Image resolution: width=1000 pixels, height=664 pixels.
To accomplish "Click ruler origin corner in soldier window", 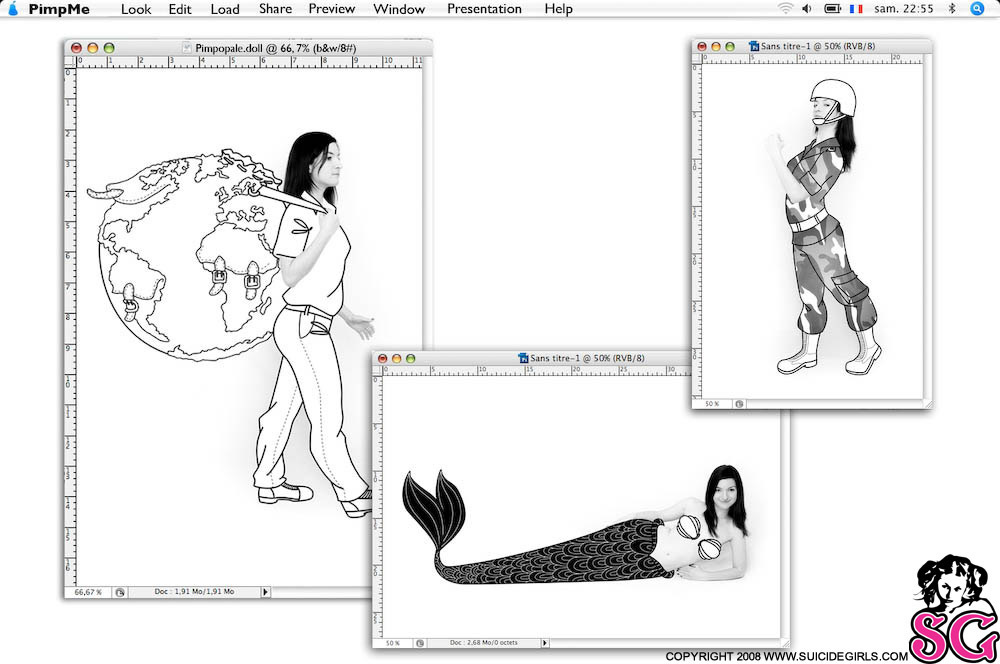I will tap(696, 59).
